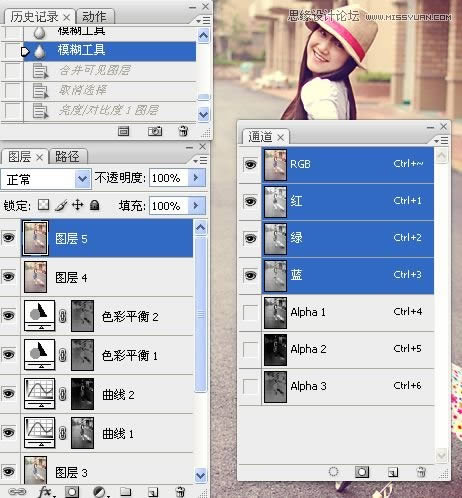Switch to the 路径 tab
This screenshot has width=462, height=498.
tap(67, 156)
